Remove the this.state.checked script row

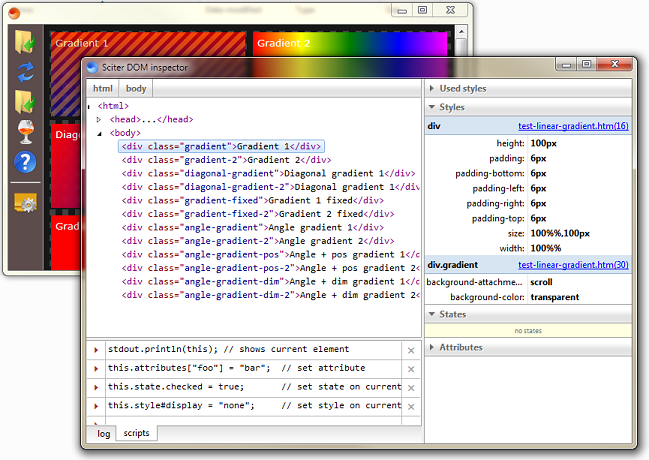pos(410,387)
